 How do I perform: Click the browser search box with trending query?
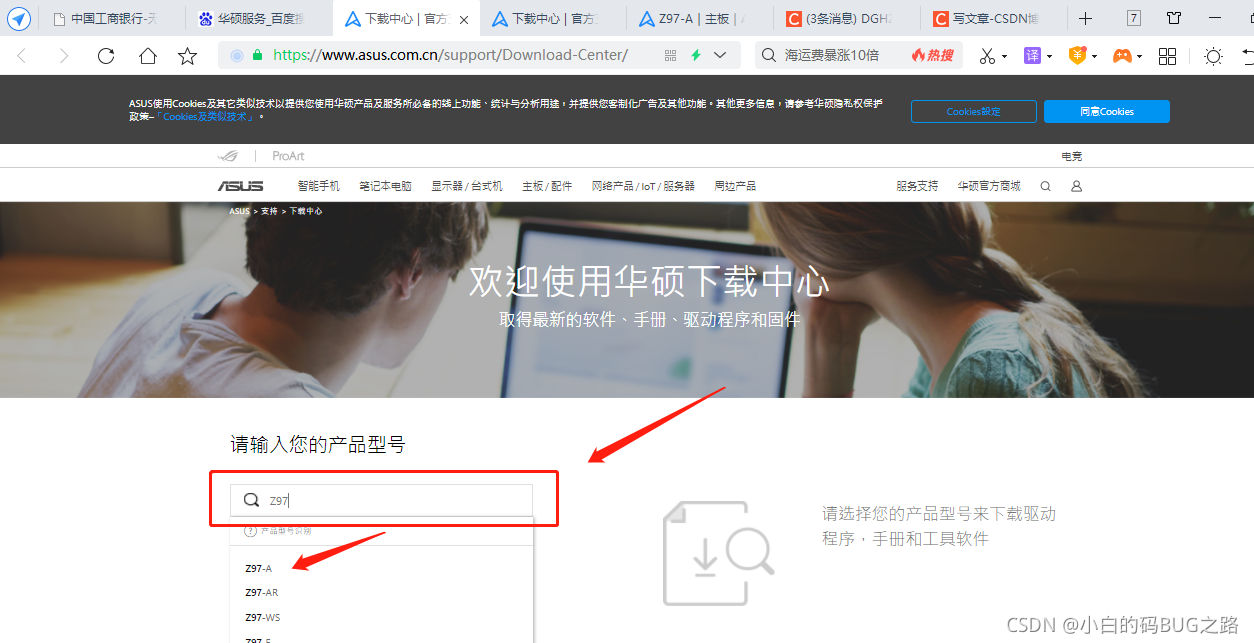point(832,55)
